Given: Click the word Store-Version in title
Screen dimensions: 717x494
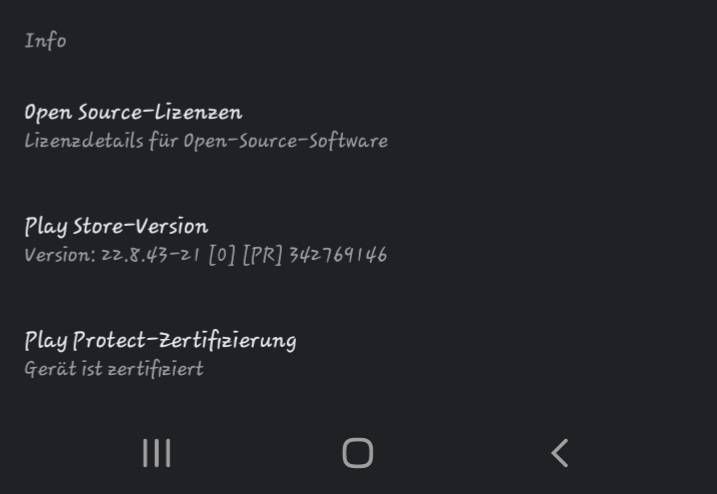Looking at the screenshot, I should [x=141, y=226].
